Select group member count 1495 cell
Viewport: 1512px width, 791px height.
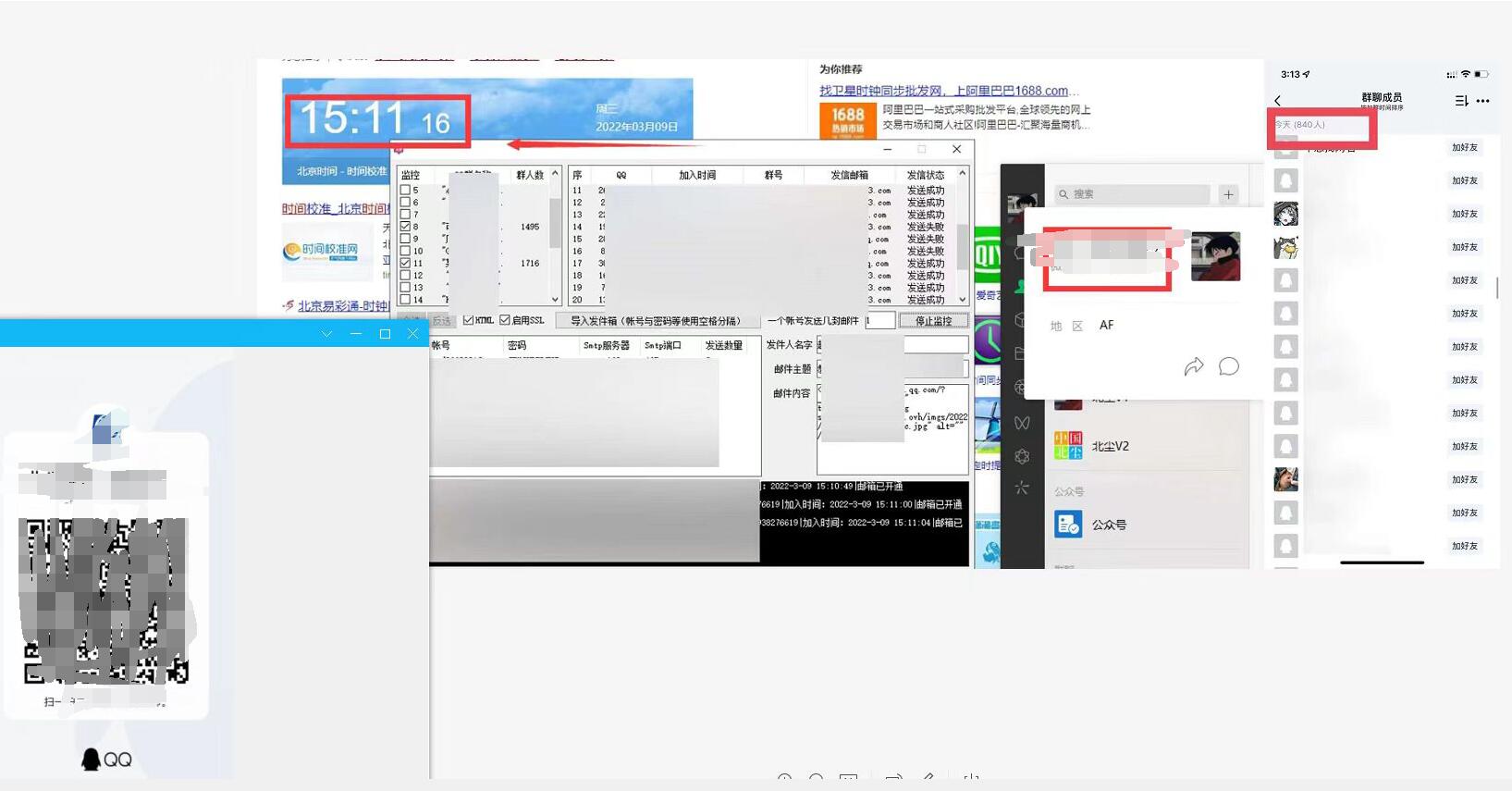[530, 227]
